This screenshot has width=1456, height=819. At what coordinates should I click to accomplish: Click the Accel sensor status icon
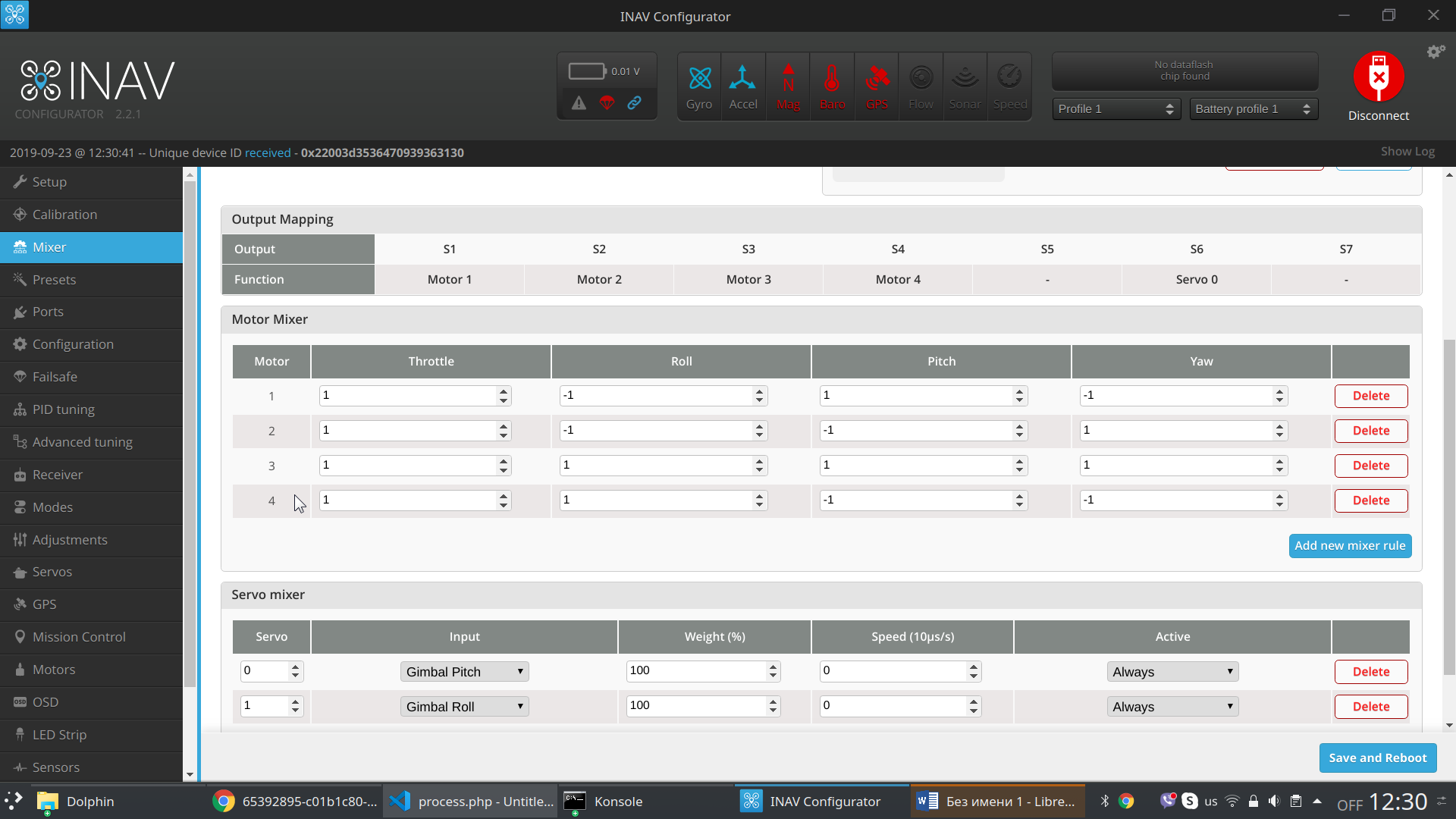(x=742, y=86)
